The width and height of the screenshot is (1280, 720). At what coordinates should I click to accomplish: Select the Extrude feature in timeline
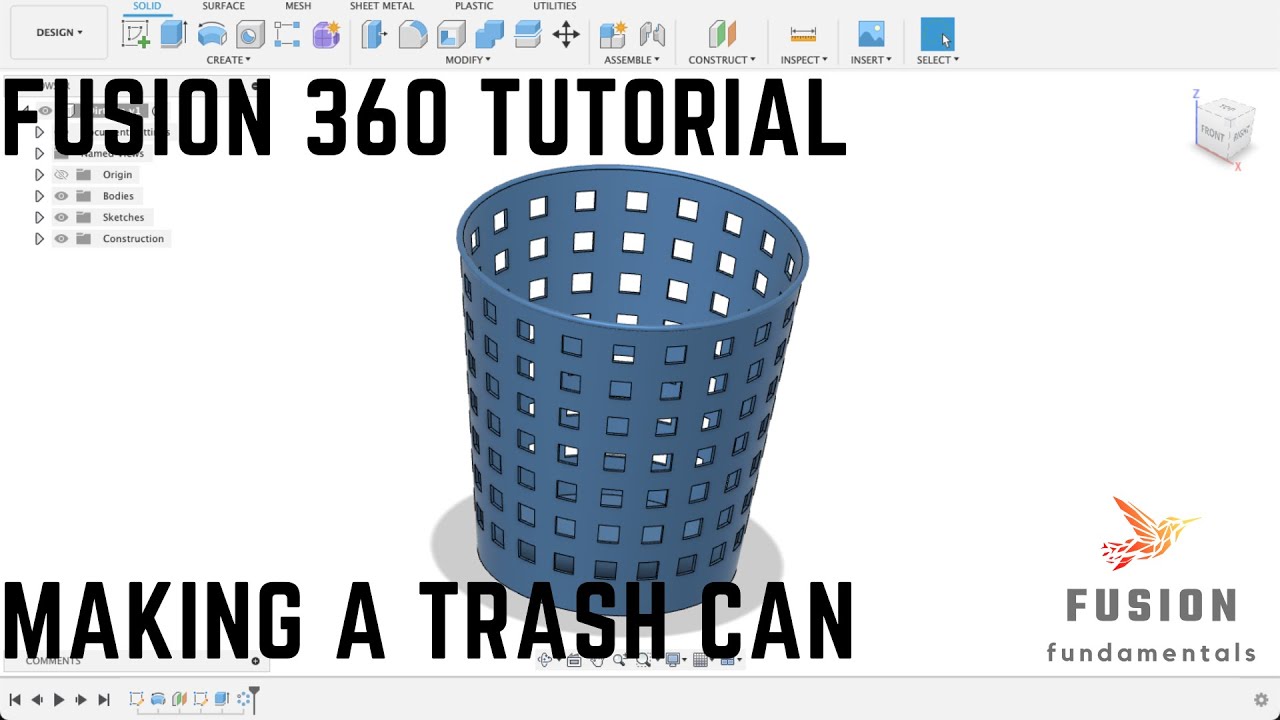(x=221, y=699)
